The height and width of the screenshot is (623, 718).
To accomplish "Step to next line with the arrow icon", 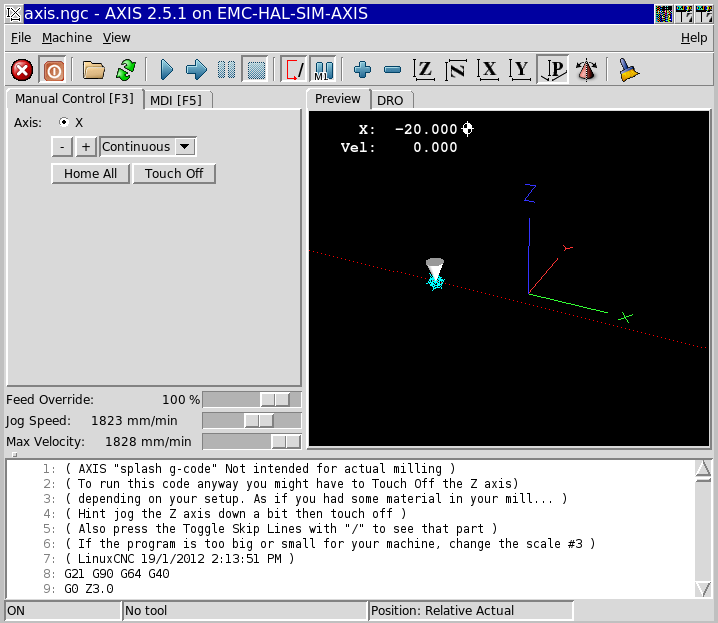I will click(196, 70).
